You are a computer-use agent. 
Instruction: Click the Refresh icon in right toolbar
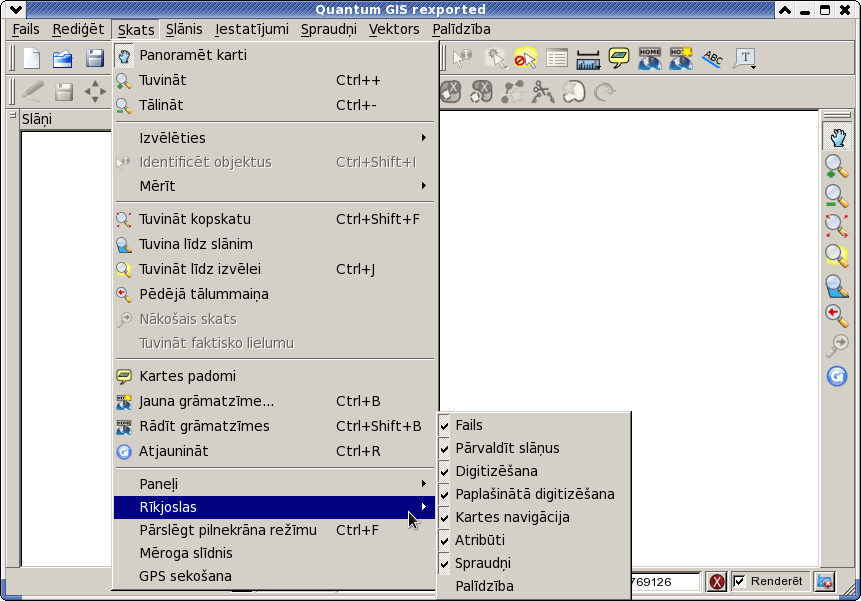[x=837, y=376]
